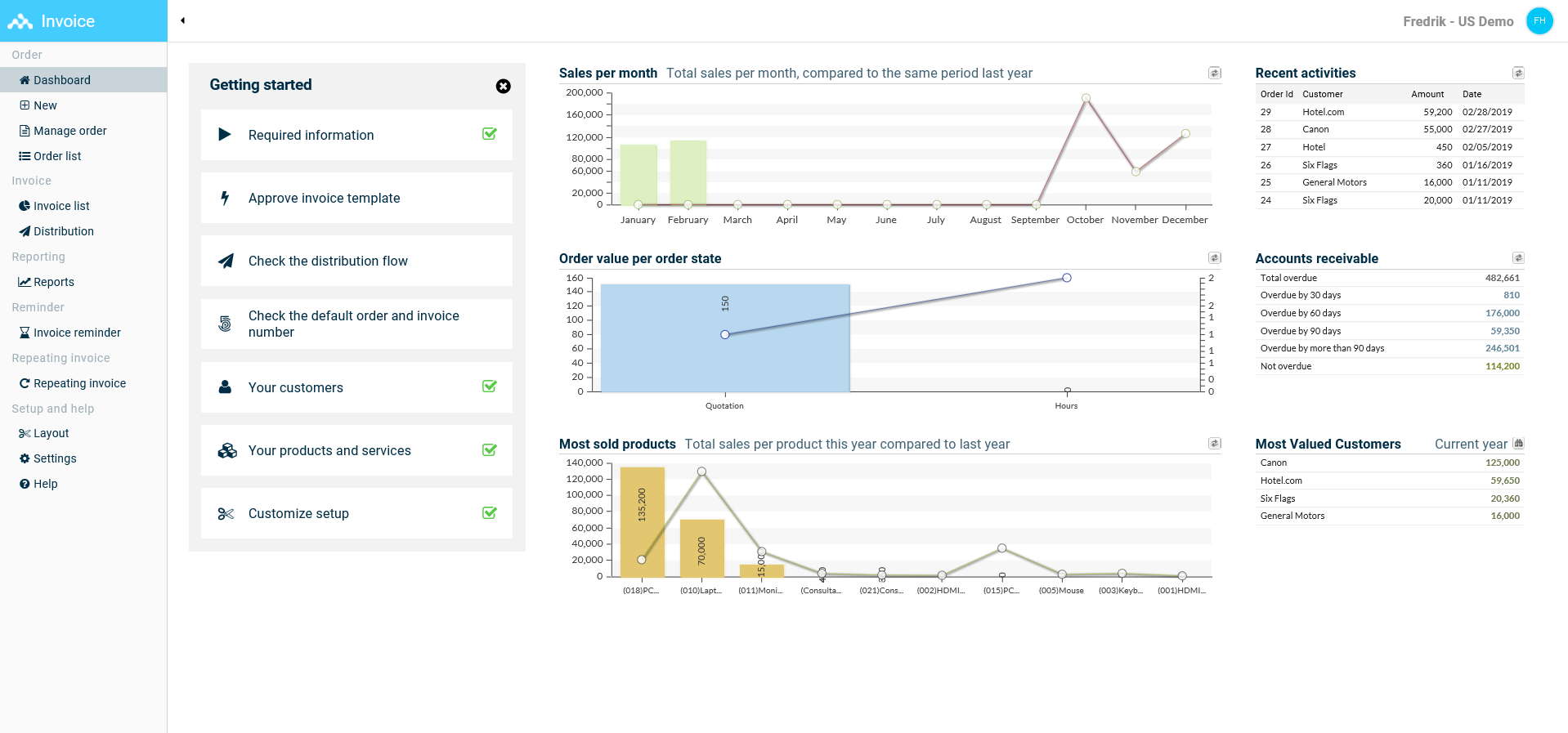Click the Invoice reminder hourglass icon

pos(25,333)
